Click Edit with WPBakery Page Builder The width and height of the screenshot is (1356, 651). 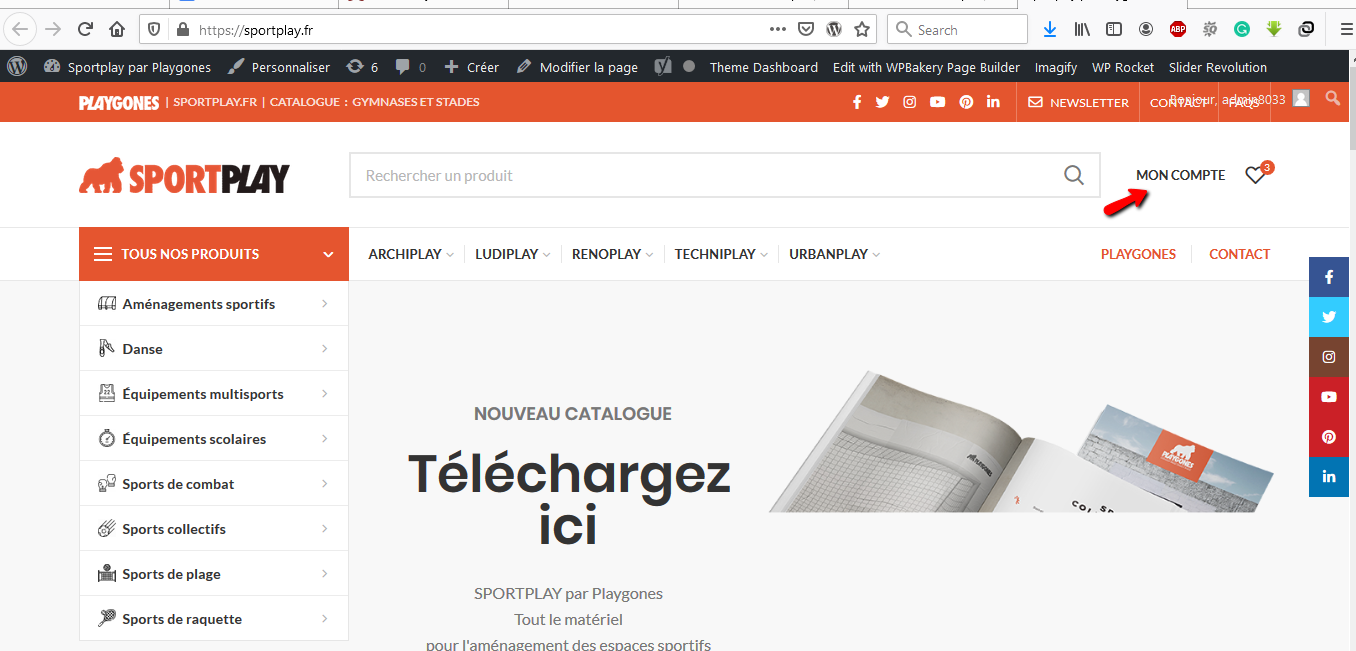pos(926,67)
